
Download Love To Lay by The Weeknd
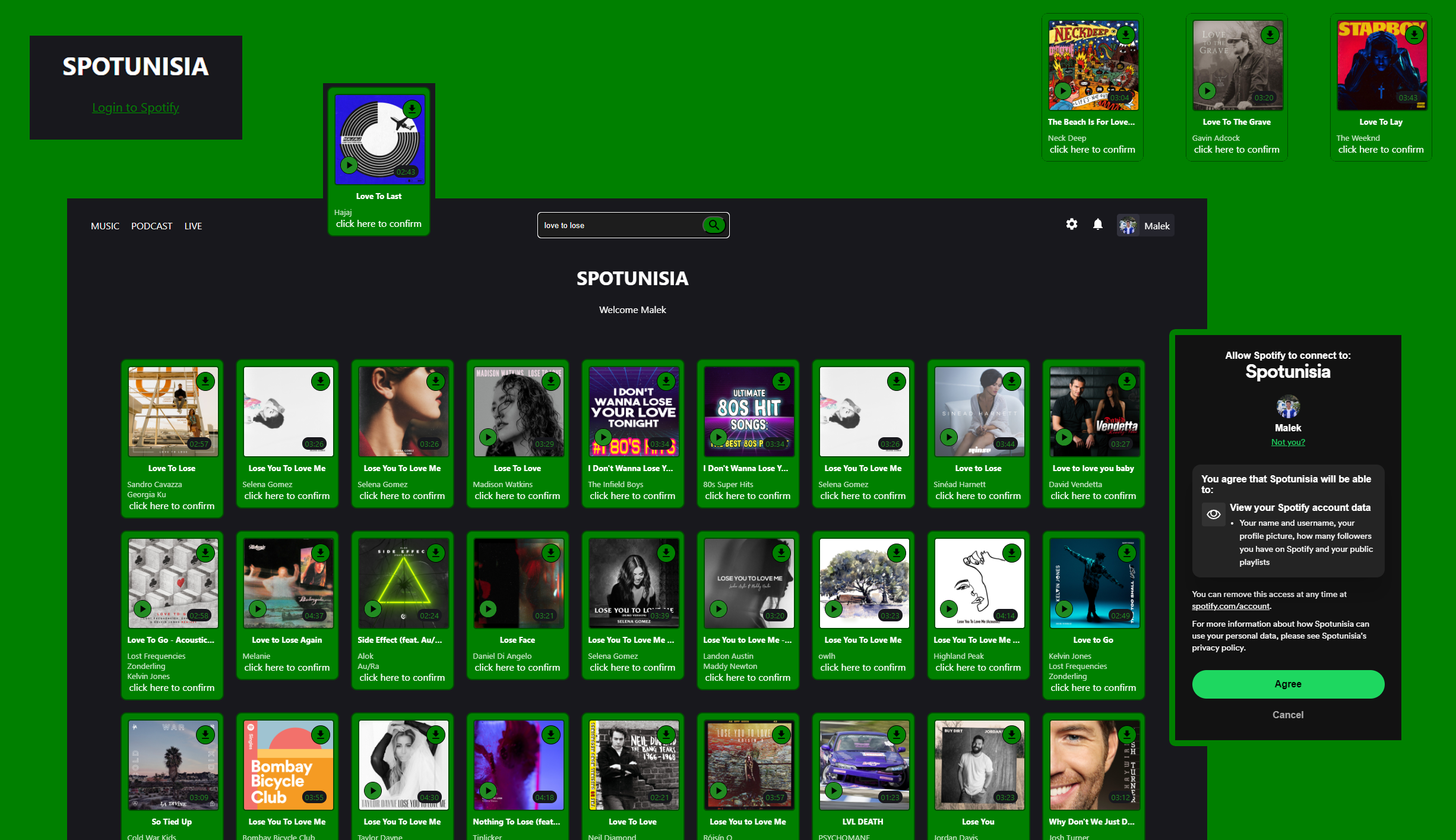click(x=1414, y=35)
